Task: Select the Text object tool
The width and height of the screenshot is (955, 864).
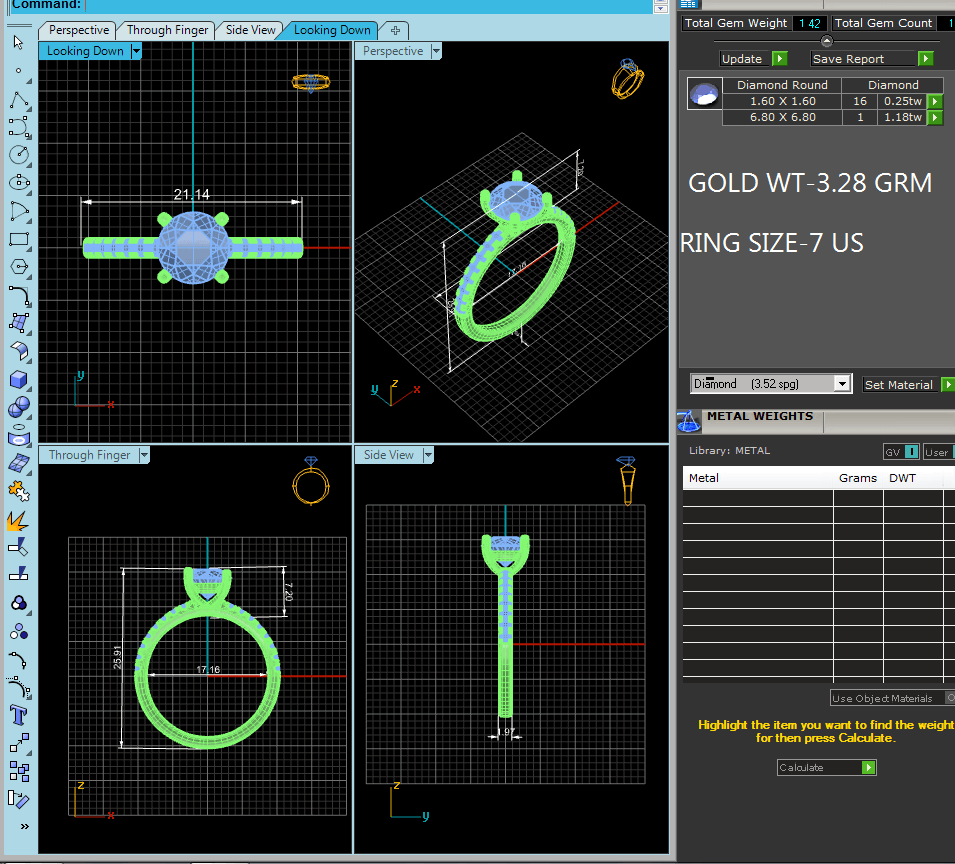Action: (x=18, y=714)
